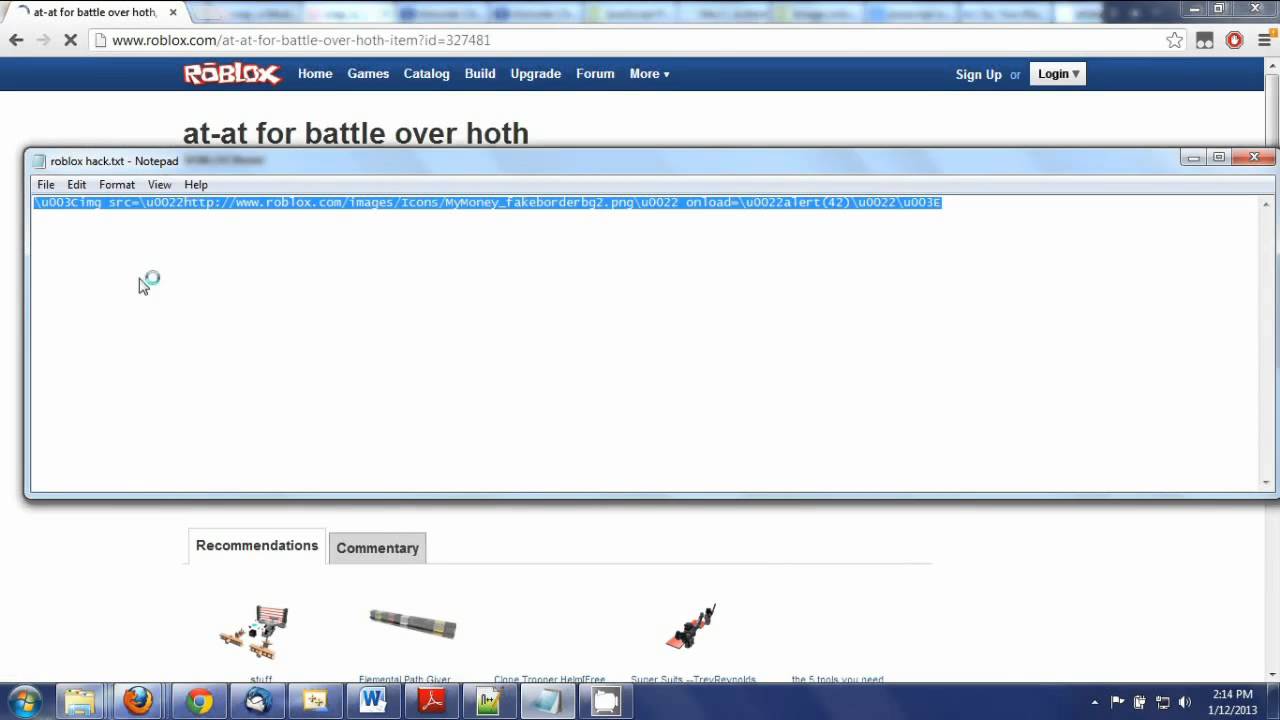Viewport: 1280px width, 720px height.
Task: Open the Notepad Edit menu
Action: pyautogui.click(x=77, y=185)
